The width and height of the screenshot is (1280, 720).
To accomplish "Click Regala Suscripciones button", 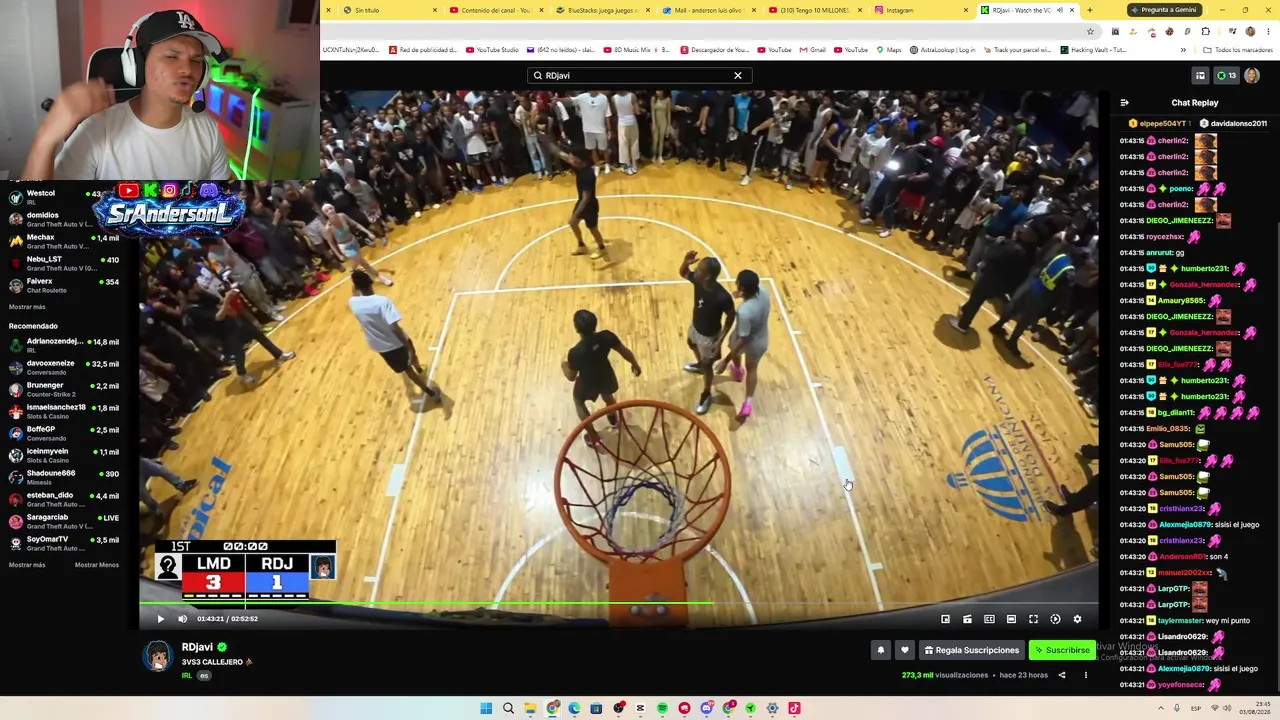I will click(972, 650).
